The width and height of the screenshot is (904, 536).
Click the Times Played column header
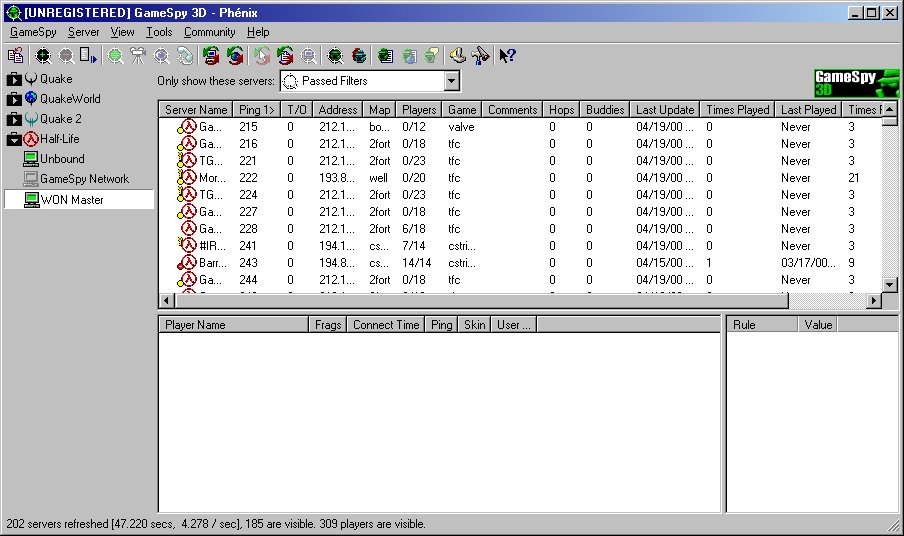point(737,110)
